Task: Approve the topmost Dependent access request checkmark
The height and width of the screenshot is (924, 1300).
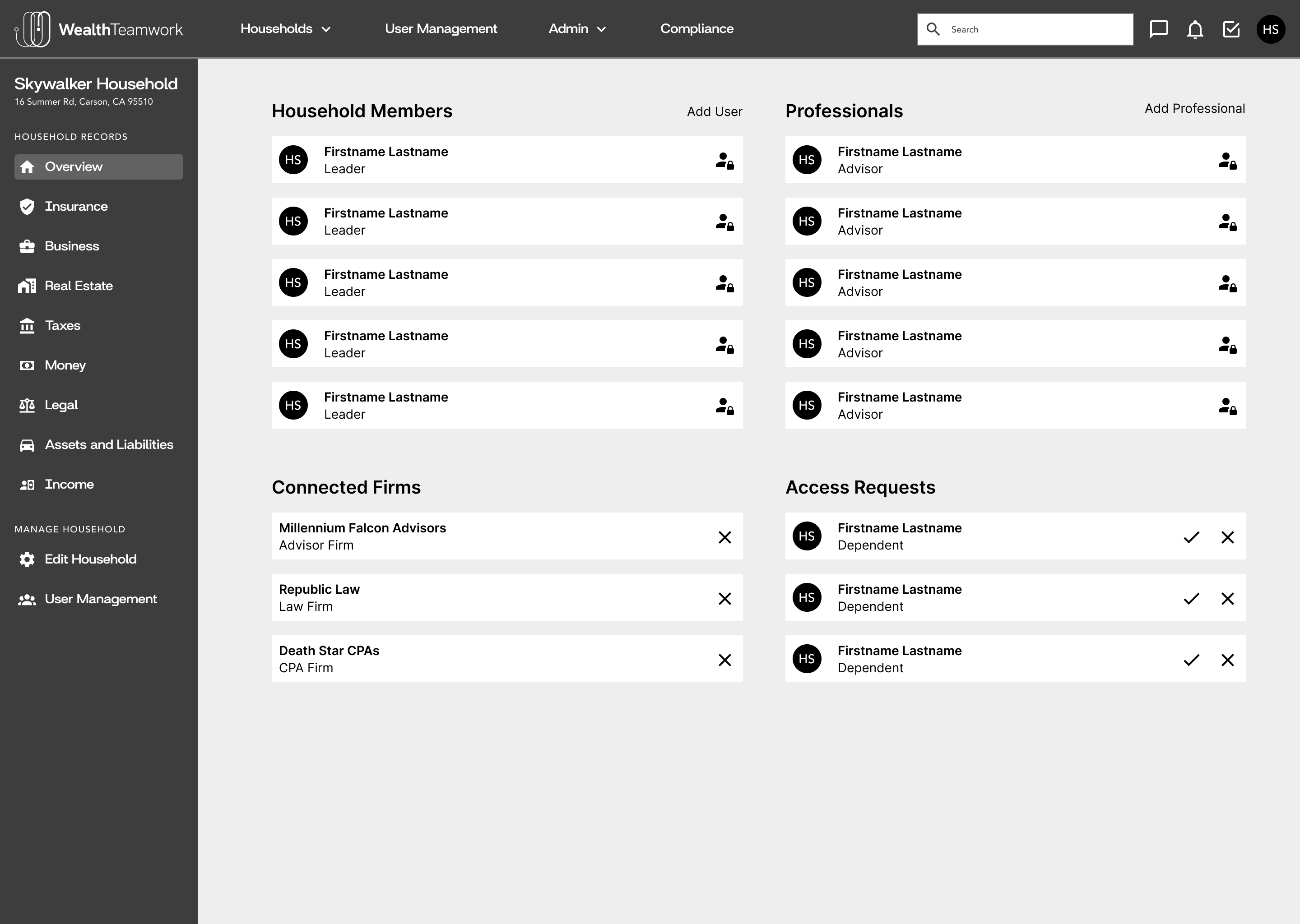Action: pos(1191,537)
